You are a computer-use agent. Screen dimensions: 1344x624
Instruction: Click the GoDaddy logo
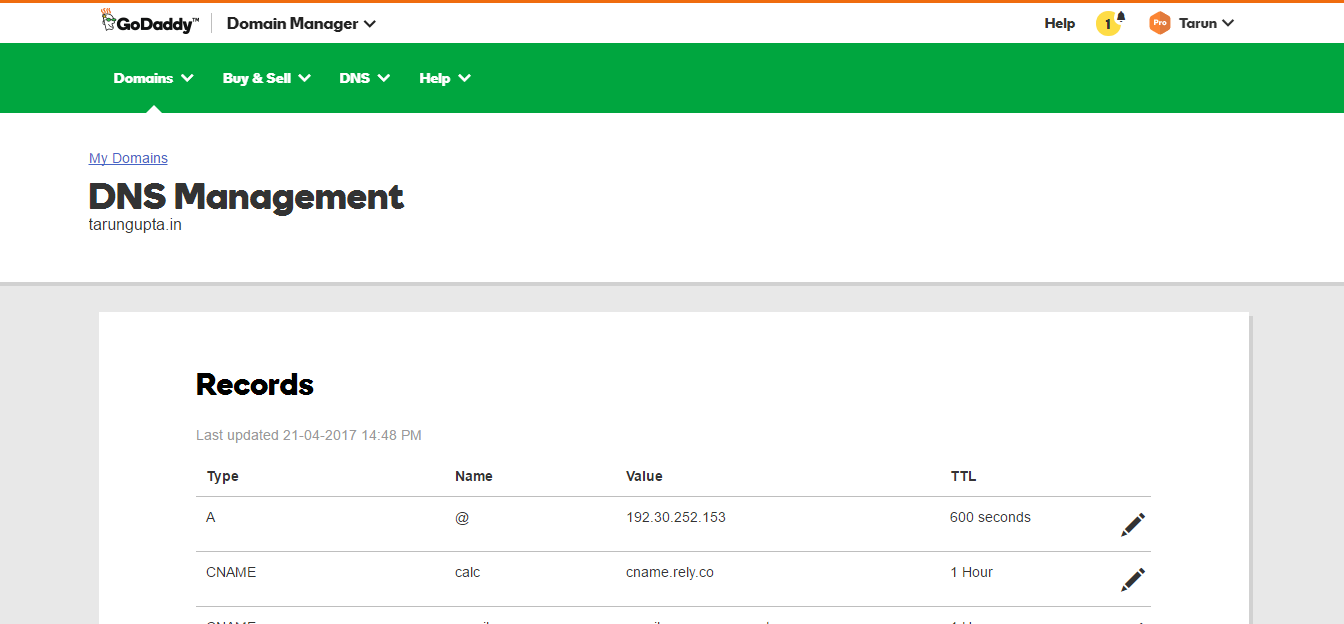[x=150, y=23]
